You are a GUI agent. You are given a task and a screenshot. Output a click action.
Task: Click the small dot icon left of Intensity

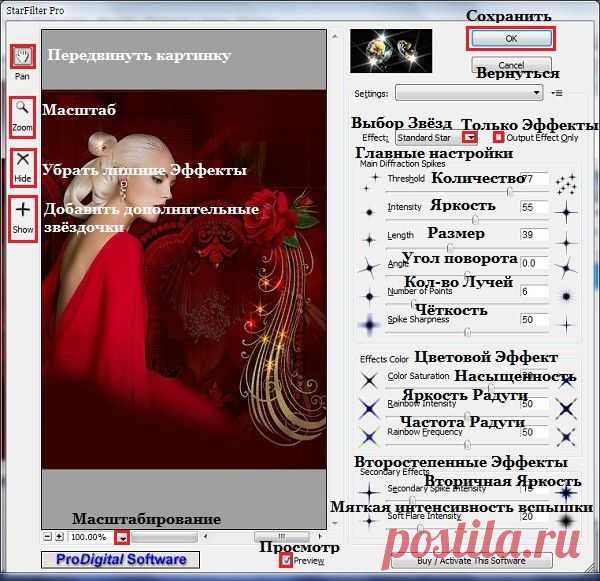coord(369,212)
